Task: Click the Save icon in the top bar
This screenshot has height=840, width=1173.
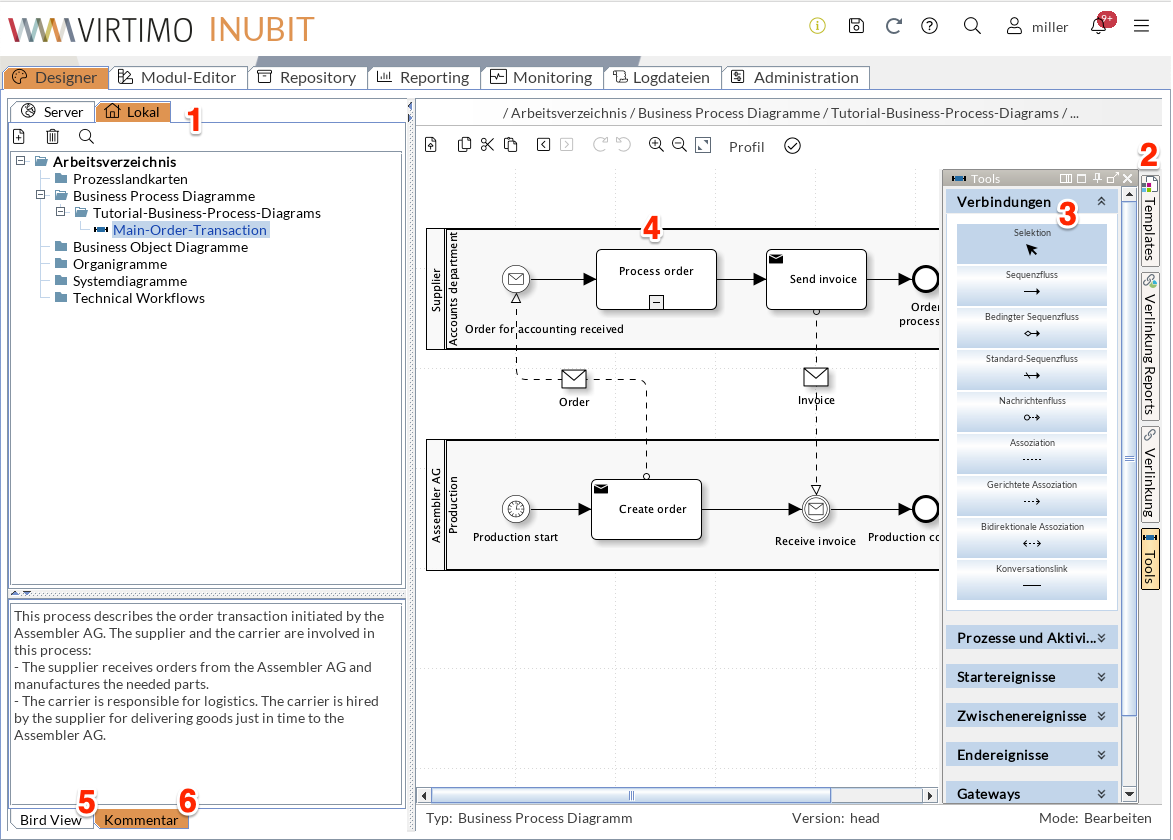Action: 856,26
